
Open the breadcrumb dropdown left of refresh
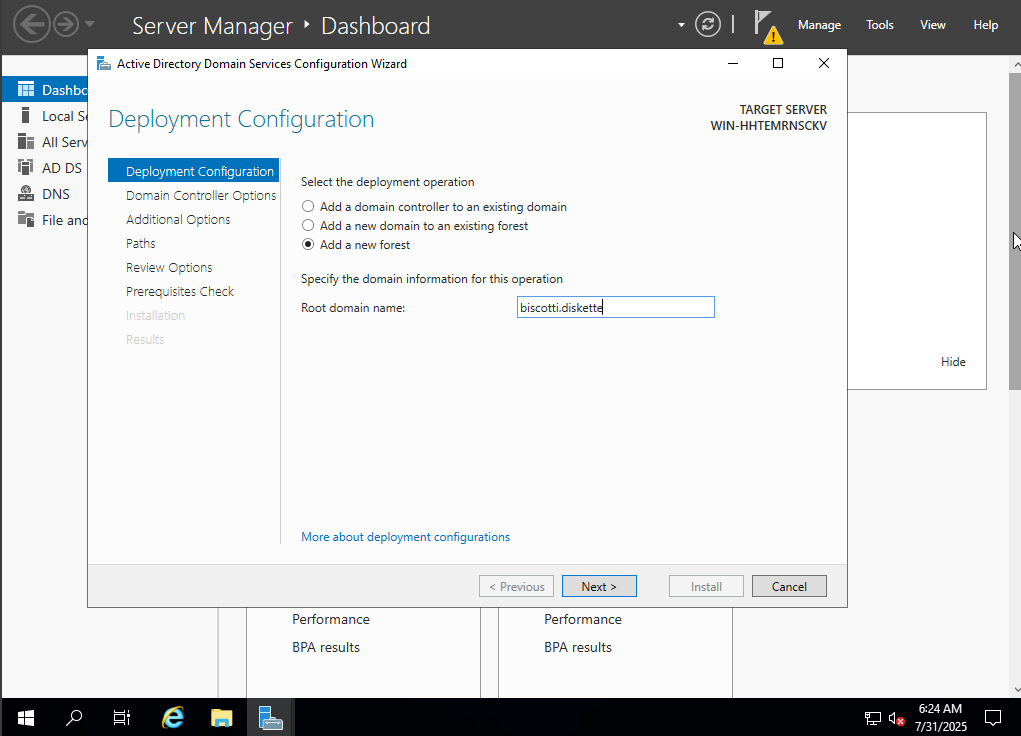pyautogui.click(x=681, y=25)
